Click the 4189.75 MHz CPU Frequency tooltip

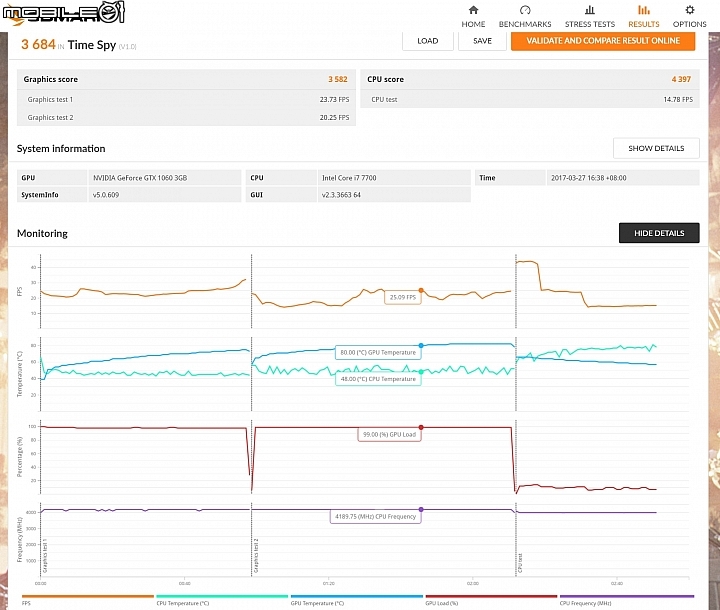coord(376,516)
